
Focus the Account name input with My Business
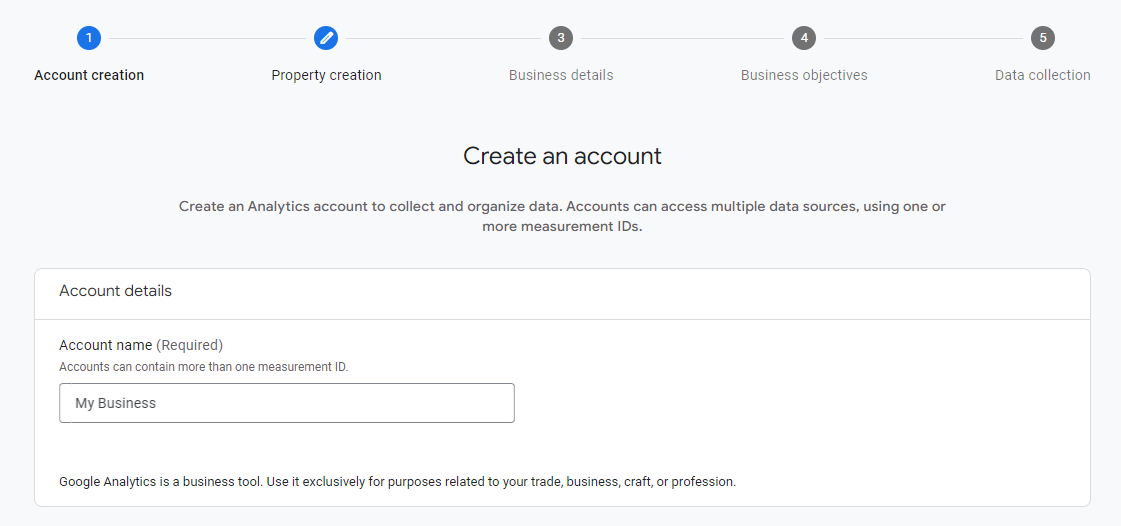[287, 403]
